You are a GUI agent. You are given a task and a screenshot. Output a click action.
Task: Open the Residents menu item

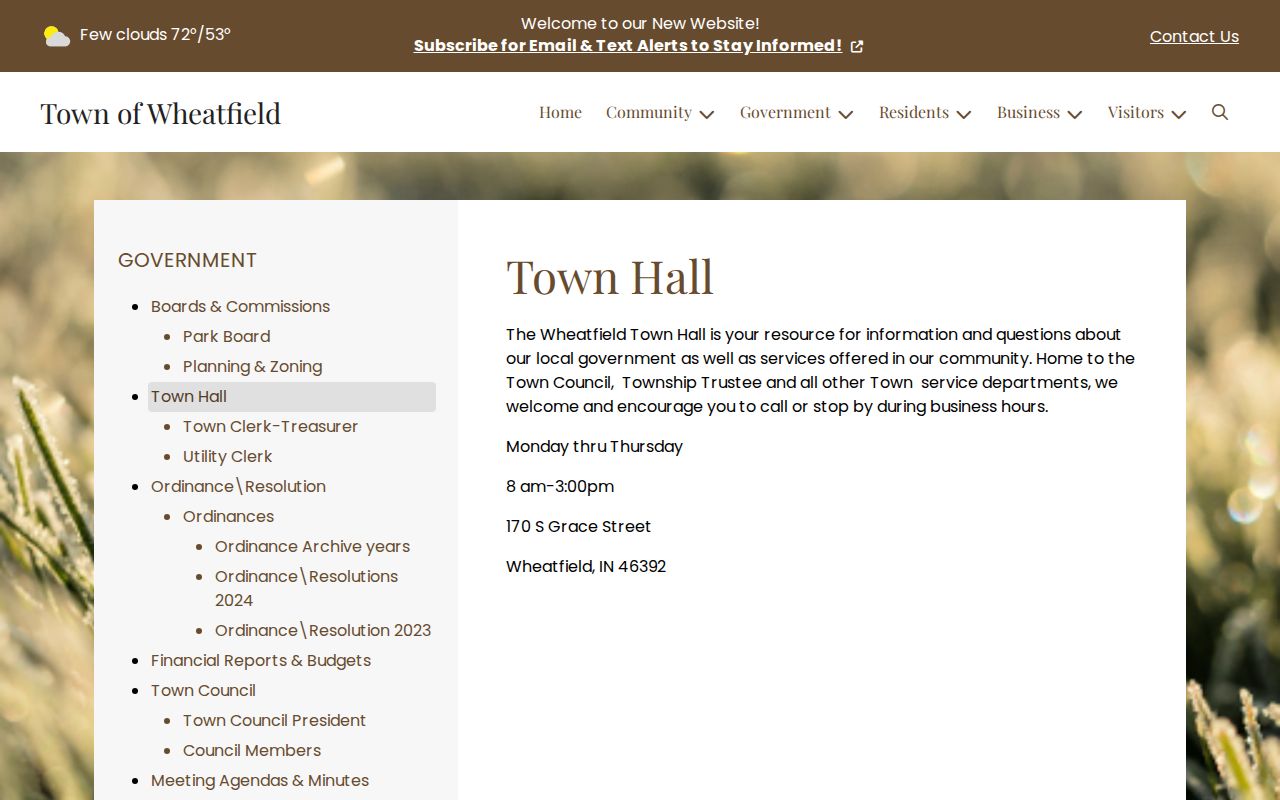pos(914,112)
